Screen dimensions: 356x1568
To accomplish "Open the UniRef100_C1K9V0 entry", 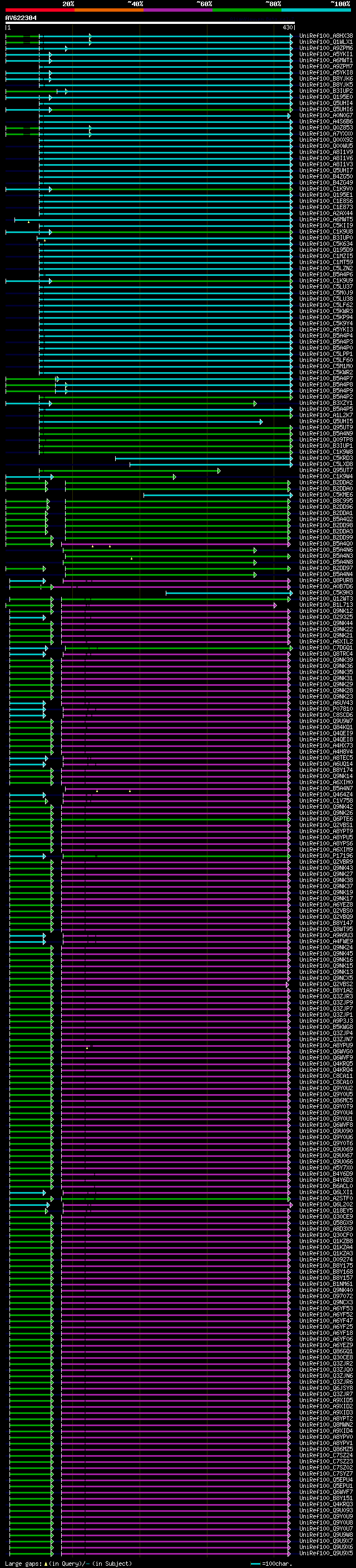I will click(x=325, y=189).
